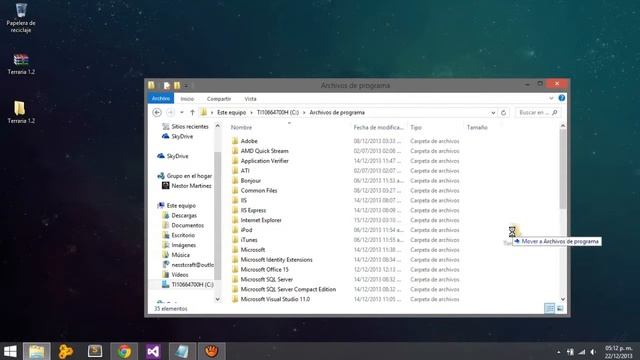Select the iPod folder
Viewport: 640px width, 360px height.
(x=242, y=230)
